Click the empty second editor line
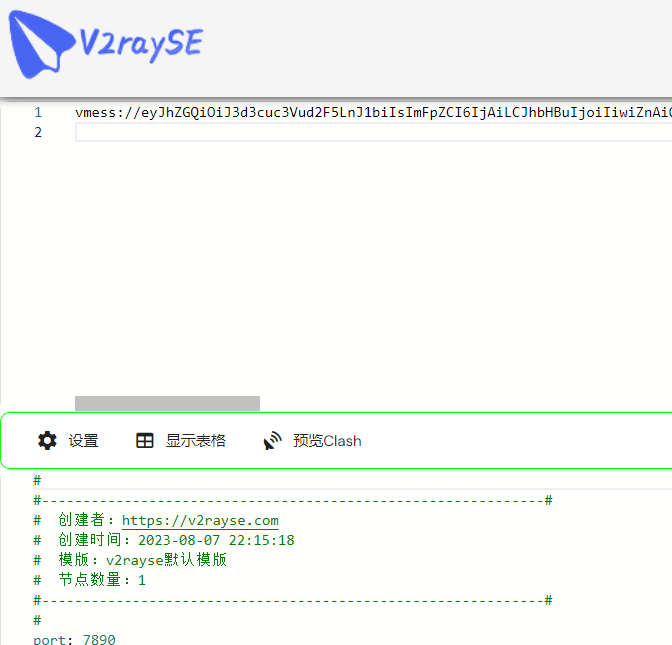Screen dimensions: 672x645 pyautogui.click(x=370, y=133)
